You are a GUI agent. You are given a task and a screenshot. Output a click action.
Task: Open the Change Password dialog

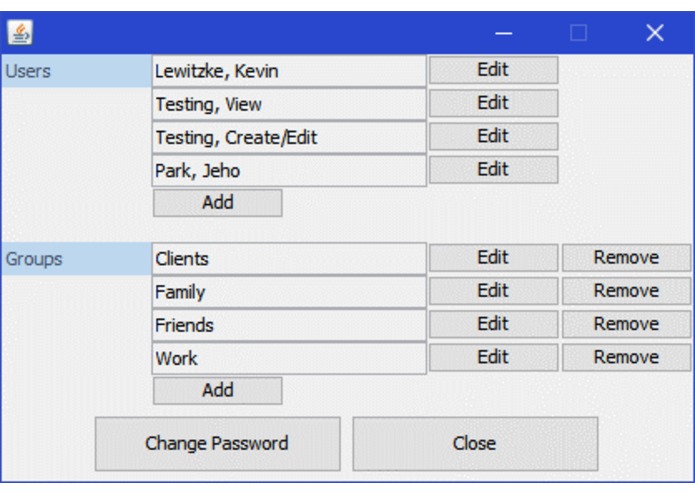coord(218,443)
